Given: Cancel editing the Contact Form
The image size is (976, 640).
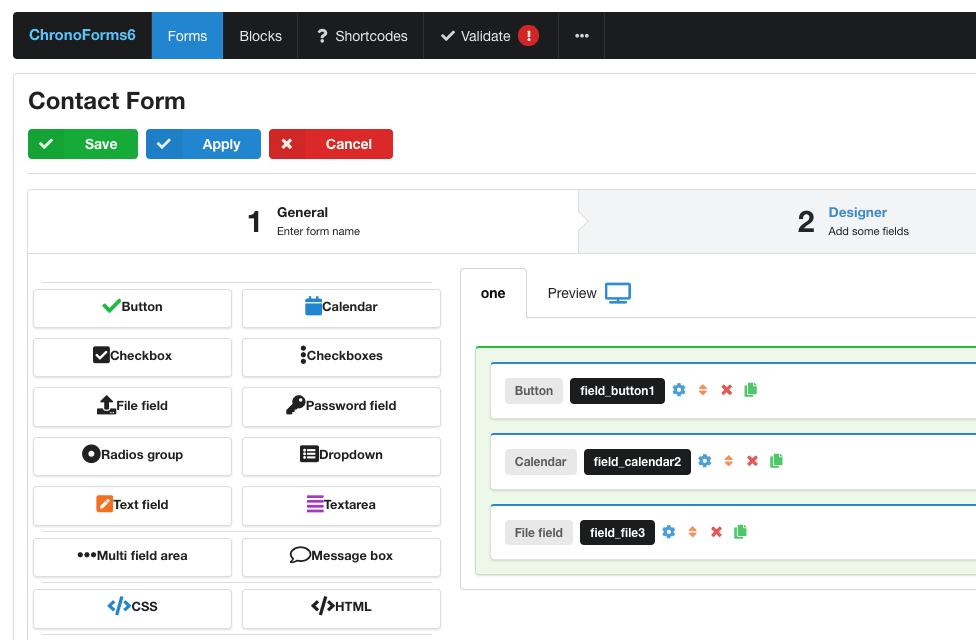Looking at the screenshot, I should [x=330, y=144].
